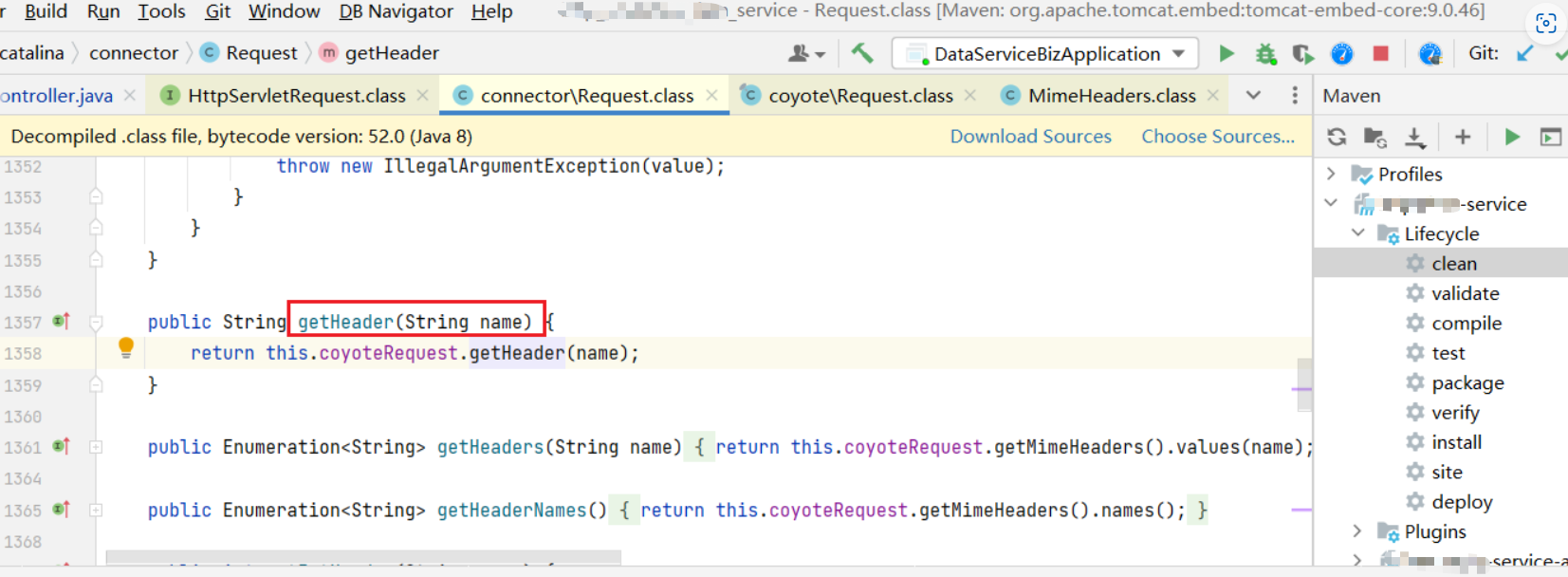1568x577 pixels.
Task: Close the connector\Request.class tab
Action: pos(711,95)
